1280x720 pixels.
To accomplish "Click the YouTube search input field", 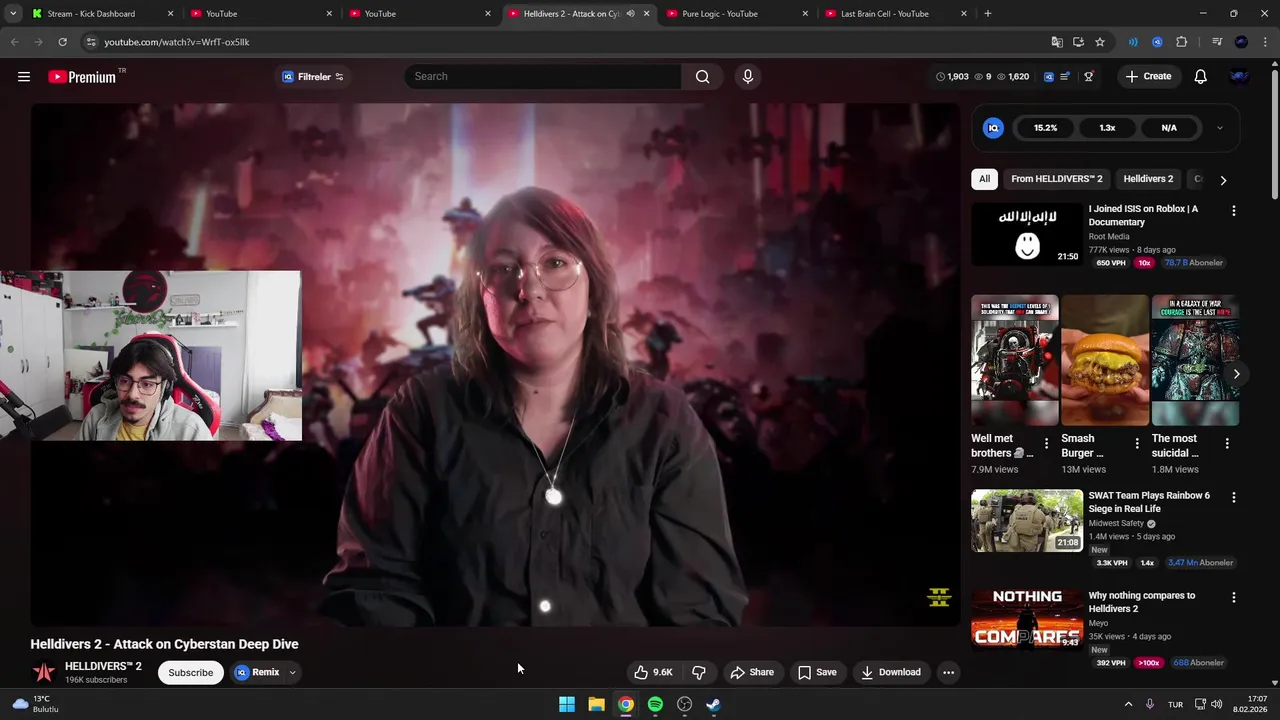I will point(543,77).
